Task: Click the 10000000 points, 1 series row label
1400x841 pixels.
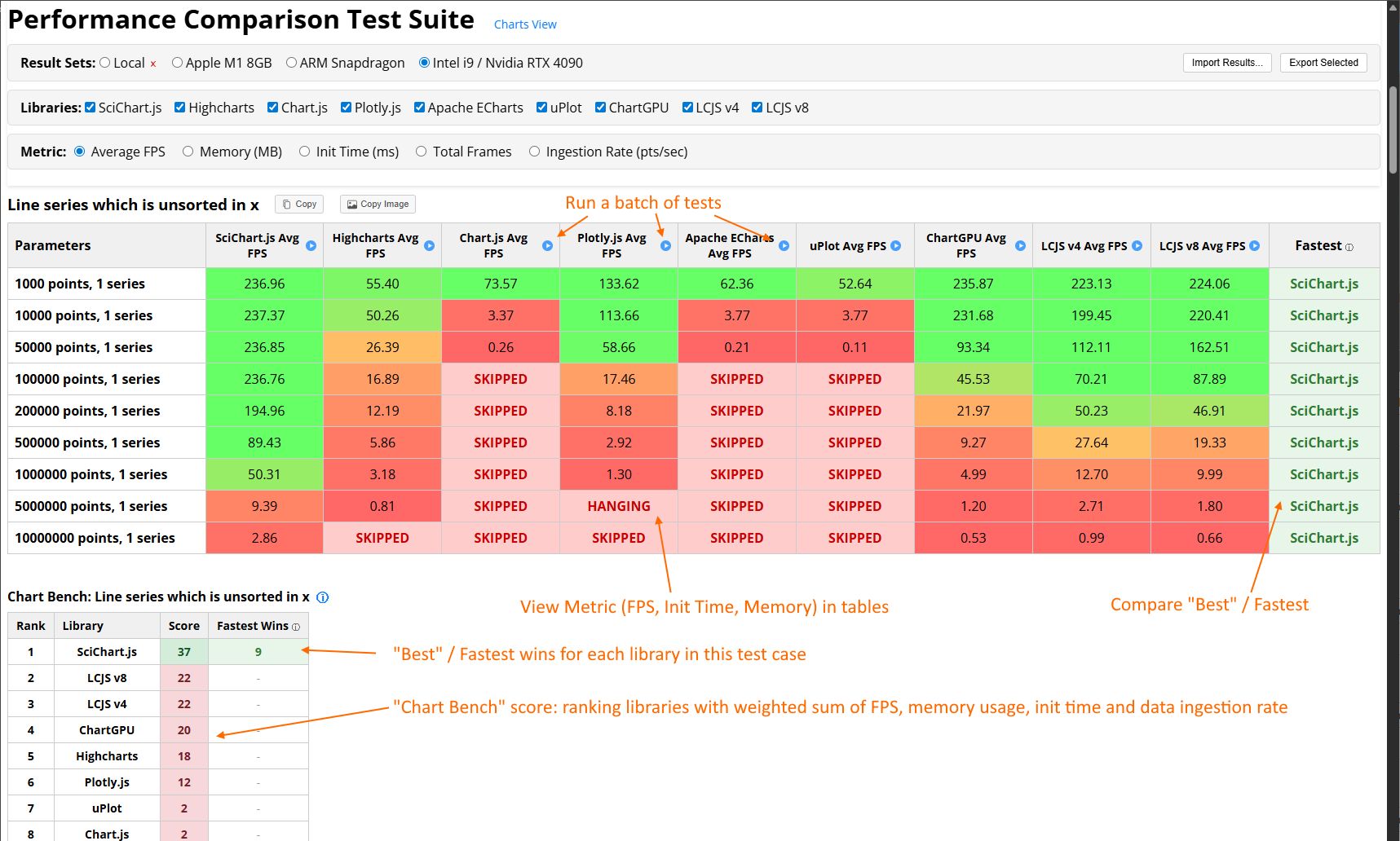Action: point(107,538)
